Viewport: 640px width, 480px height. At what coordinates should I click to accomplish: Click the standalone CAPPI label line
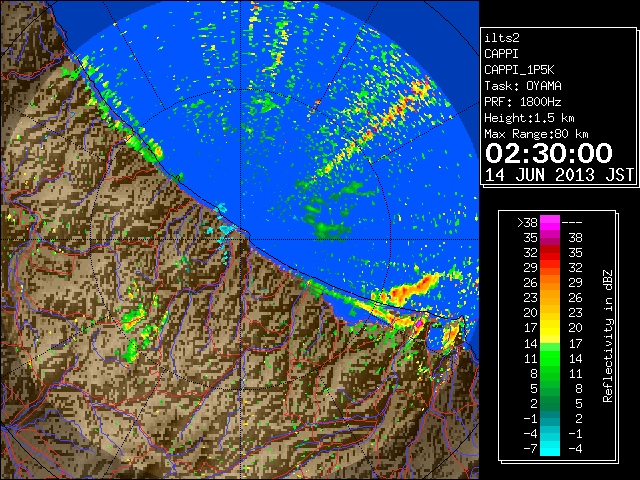501,54
